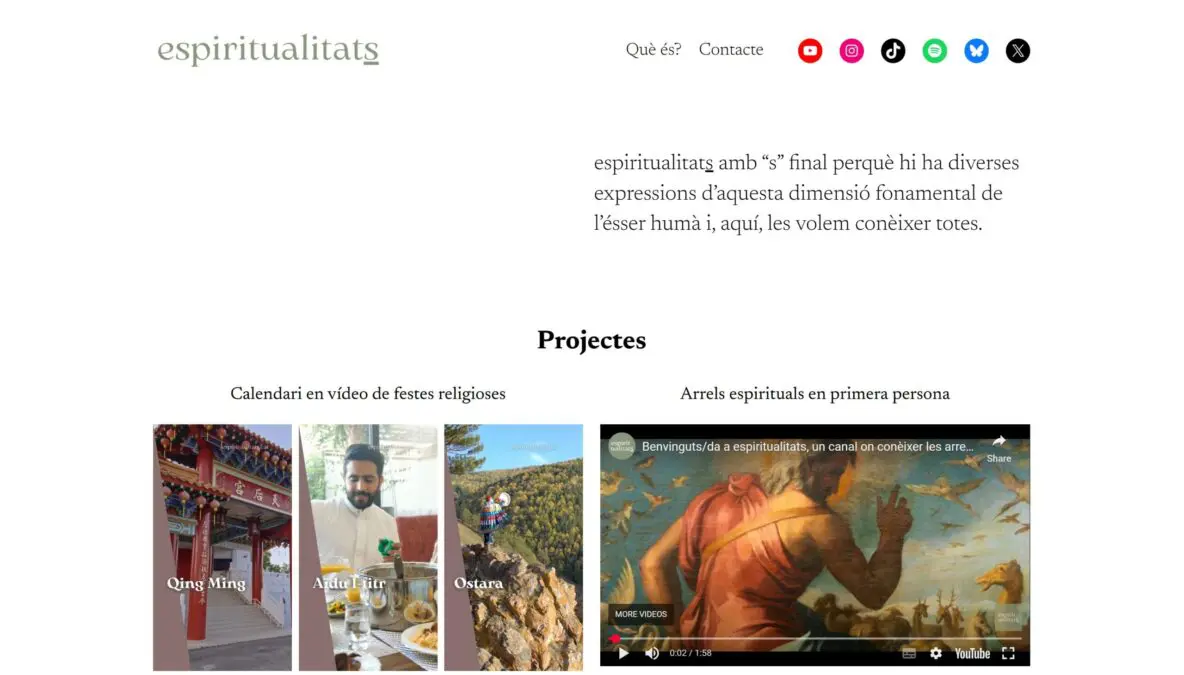Click the MORE VIDEOS button
1184x675 pixels.
click(640, 614)
